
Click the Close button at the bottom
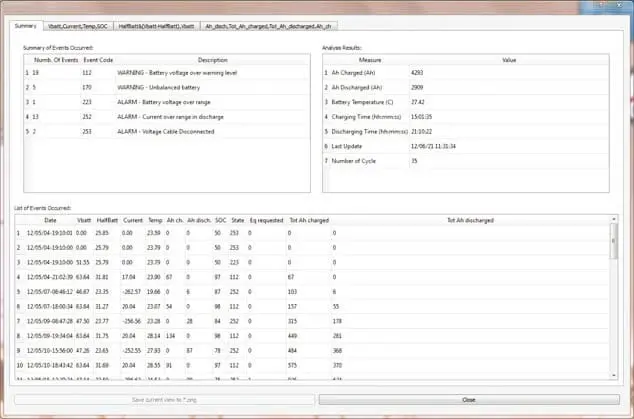[x=469, y=400]
